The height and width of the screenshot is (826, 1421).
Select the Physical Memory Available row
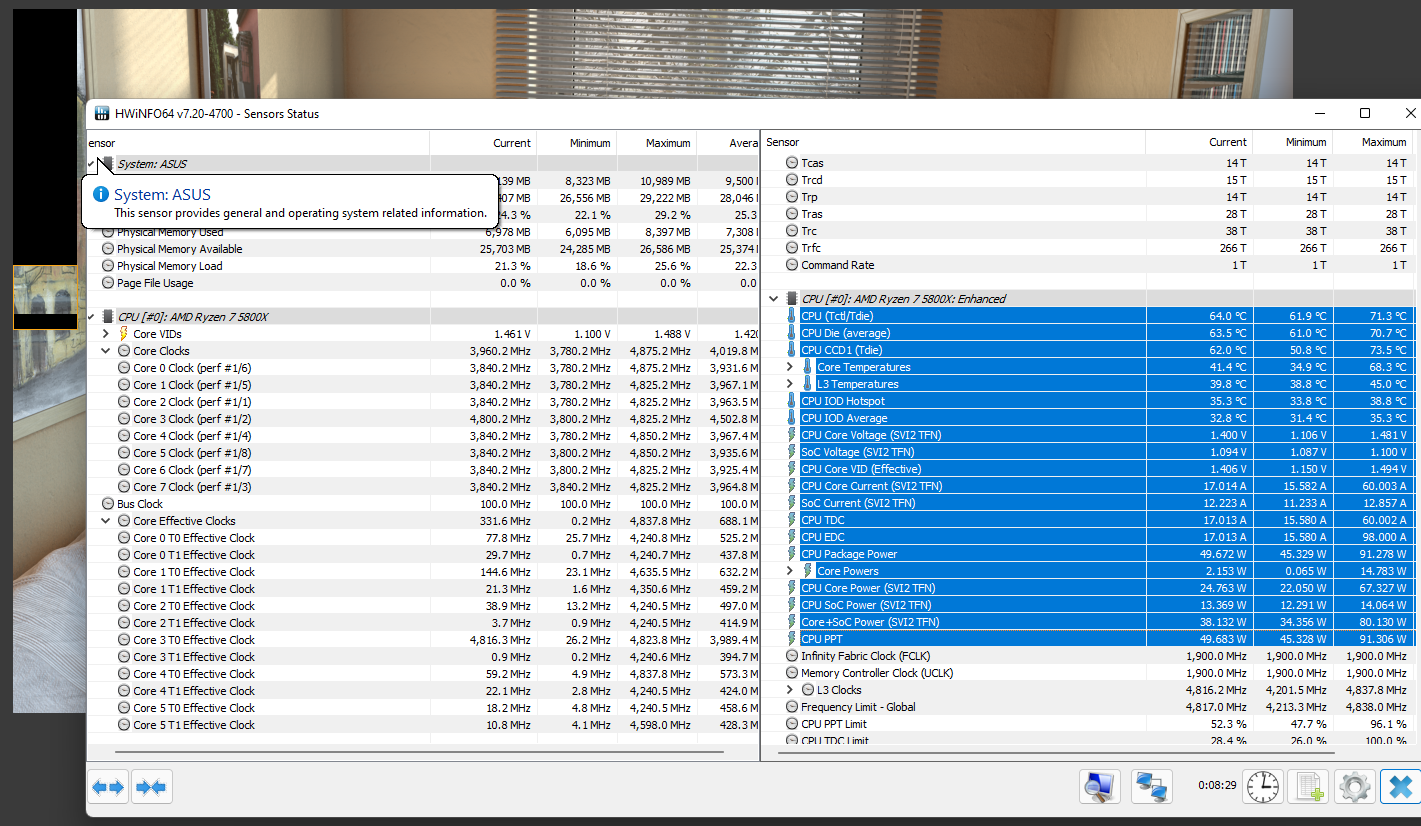click(423, 249)
